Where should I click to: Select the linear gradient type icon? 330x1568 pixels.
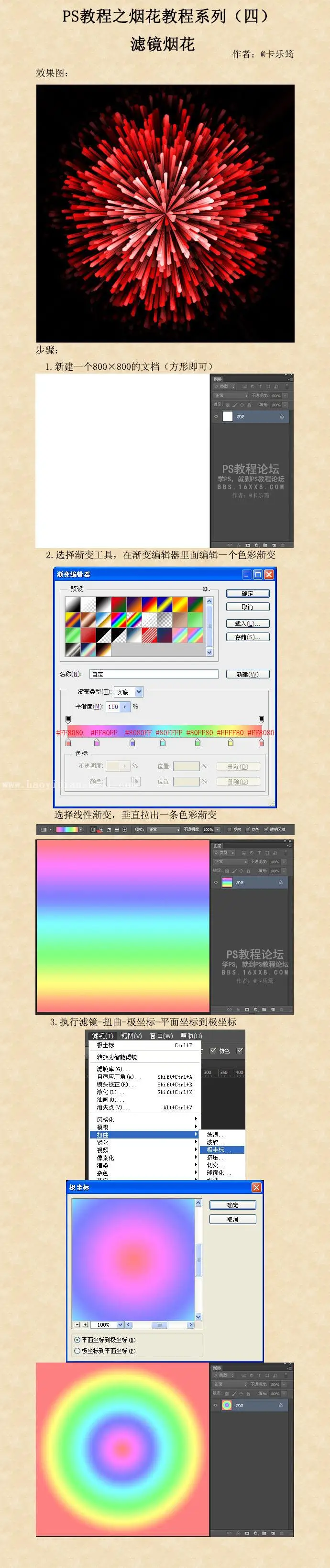[93, 829]
